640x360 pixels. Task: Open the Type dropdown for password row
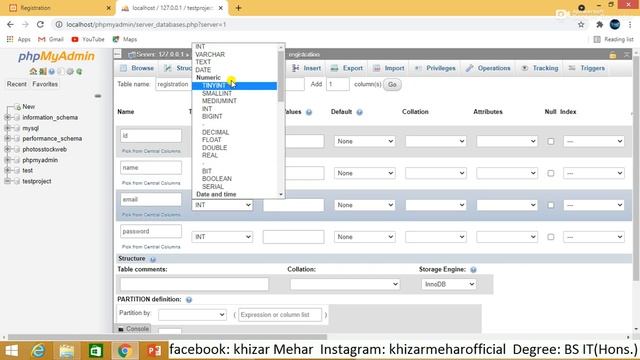pos(222,237)
